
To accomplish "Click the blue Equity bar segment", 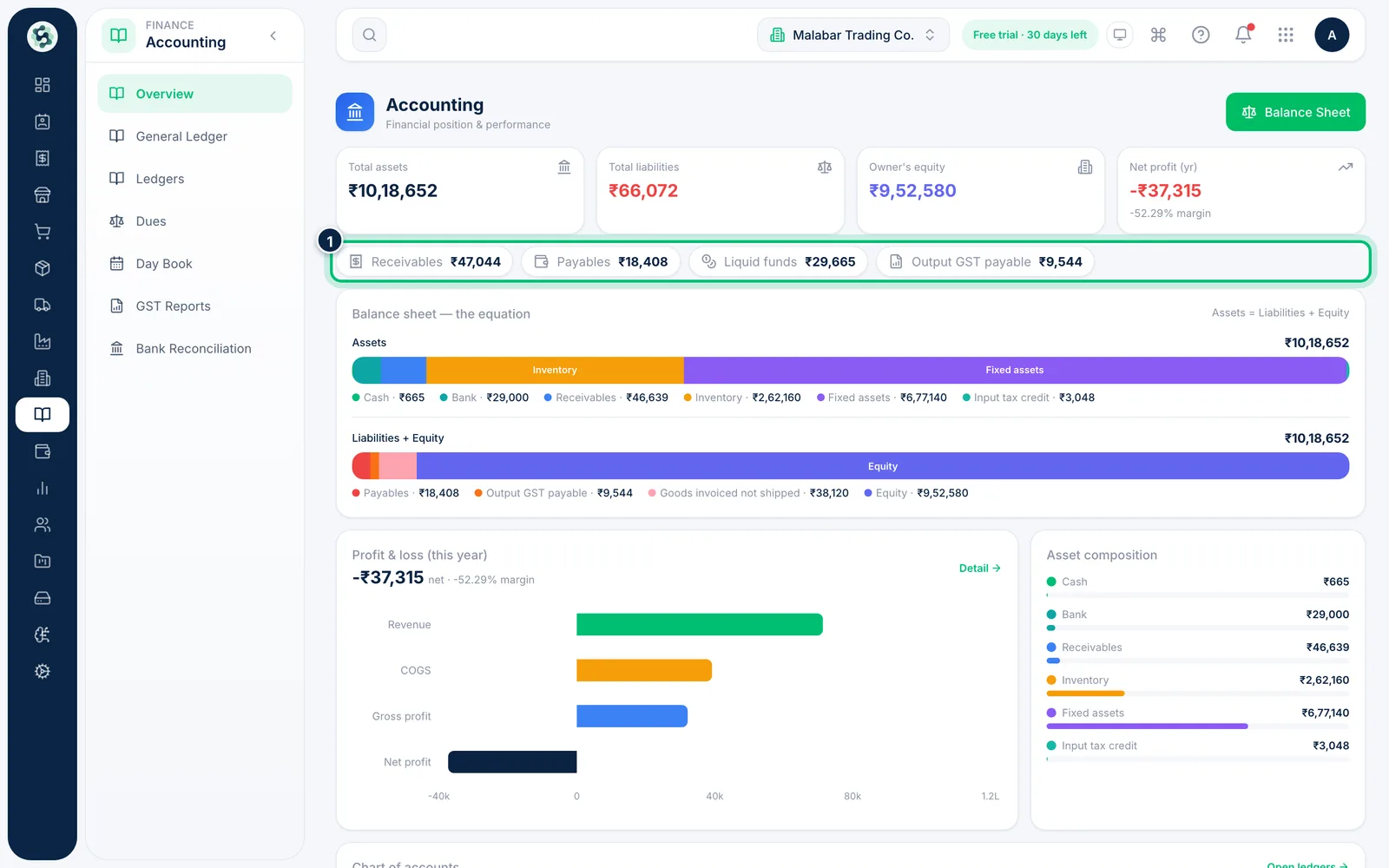I will tap(883, 466).
